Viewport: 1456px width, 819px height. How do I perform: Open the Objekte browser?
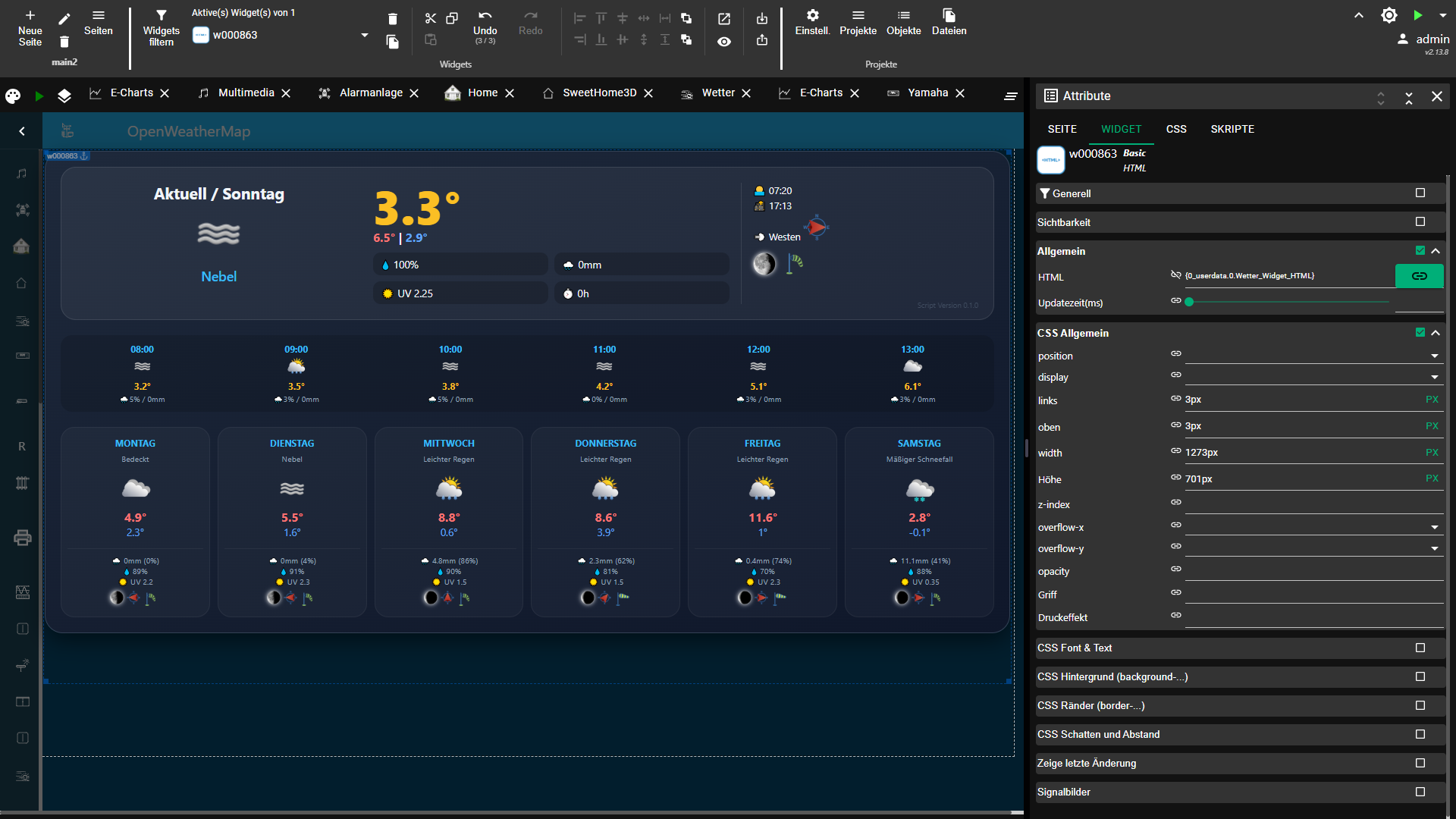903,23
